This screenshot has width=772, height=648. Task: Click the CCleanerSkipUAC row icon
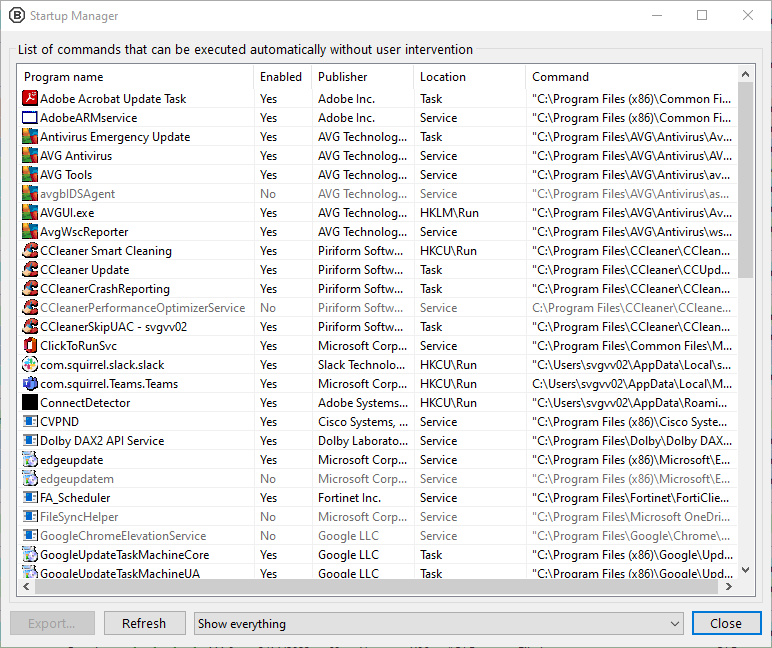[30, 327]
